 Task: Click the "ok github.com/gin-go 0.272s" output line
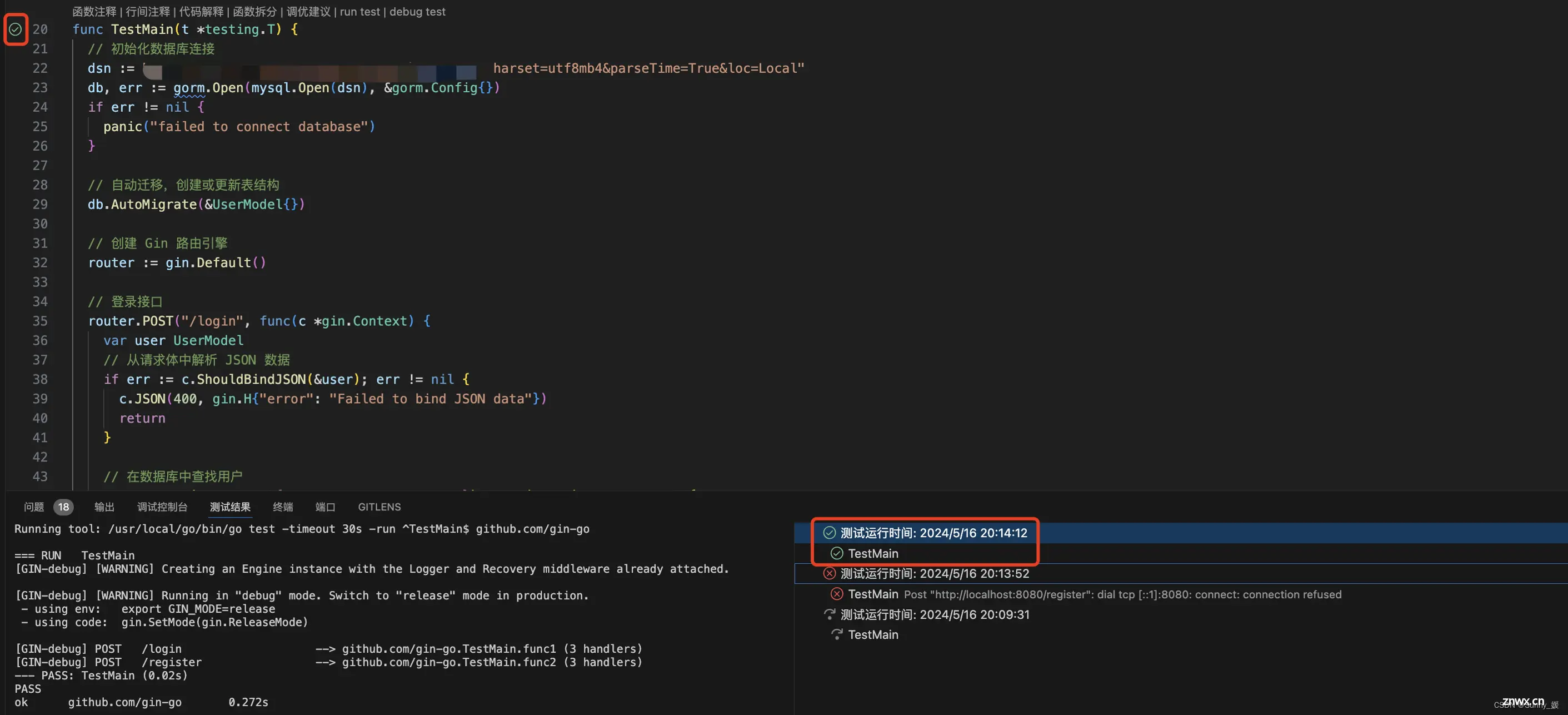(x=141, y=702)
